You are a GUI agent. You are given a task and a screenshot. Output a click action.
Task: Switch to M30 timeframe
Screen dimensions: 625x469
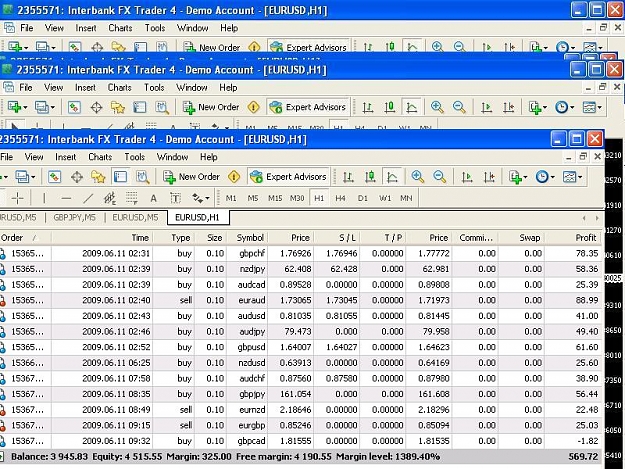coord(297,198)
